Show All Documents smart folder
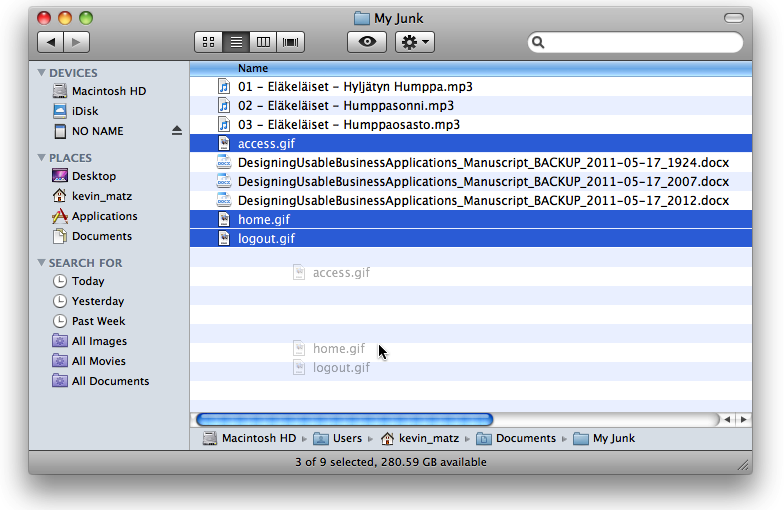Viewport: 784px width, 510px height. point(100,381)
